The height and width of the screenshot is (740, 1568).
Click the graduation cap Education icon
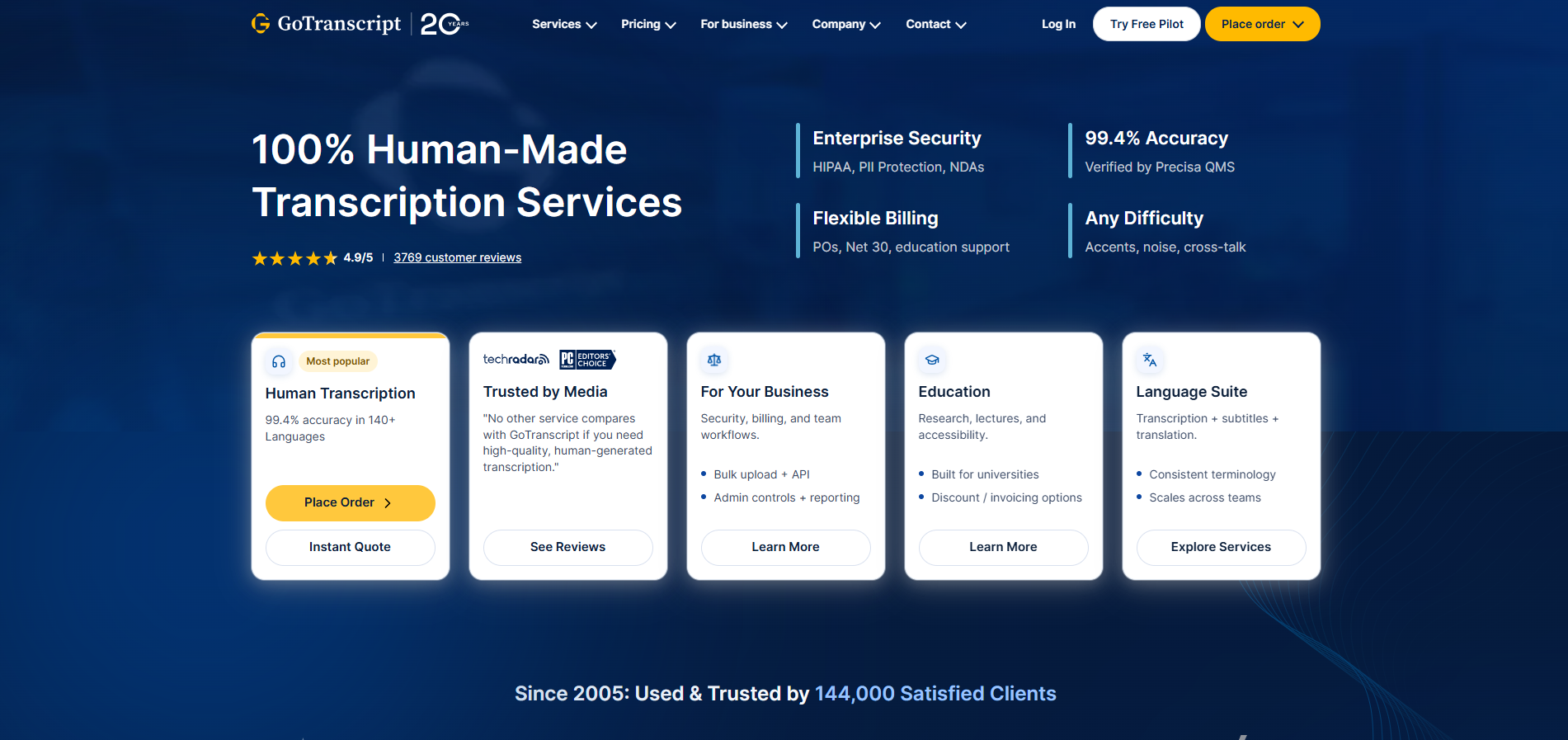[932, 360]
